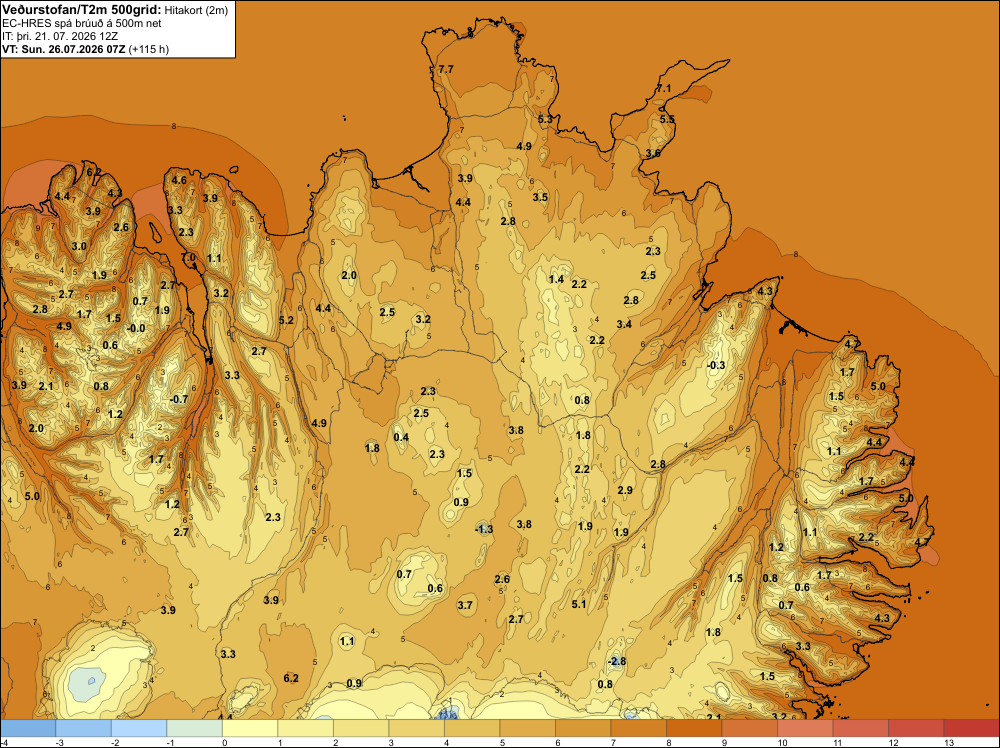
Task: Select the 5.2 temperature reading
Action: click(x=286, y=320)
